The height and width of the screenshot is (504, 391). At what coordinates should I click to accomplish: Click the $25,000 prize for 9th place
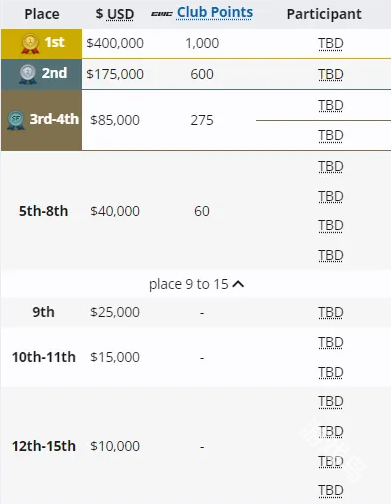[x=115, y=312]
